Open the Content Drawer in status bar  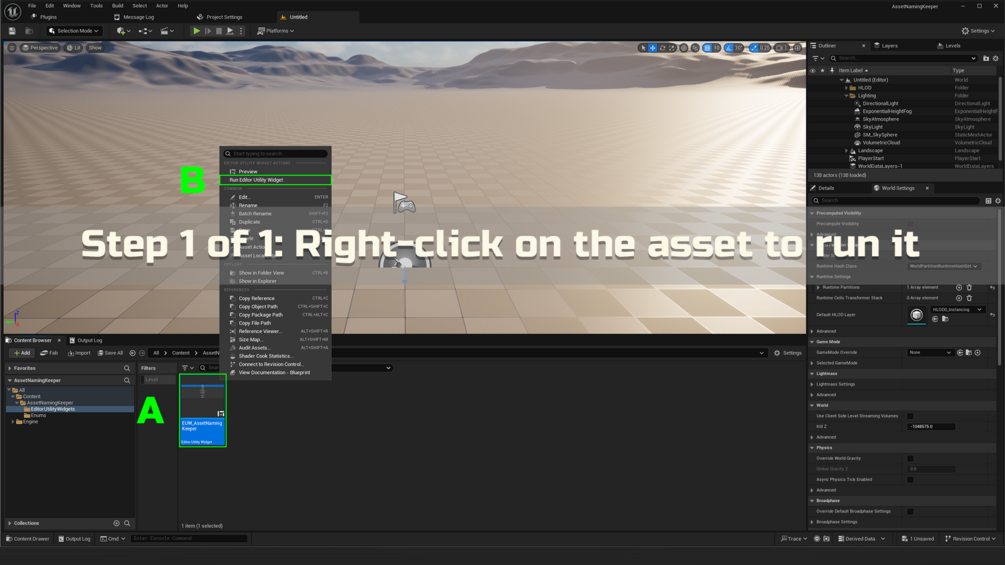(x=28, y=539)
